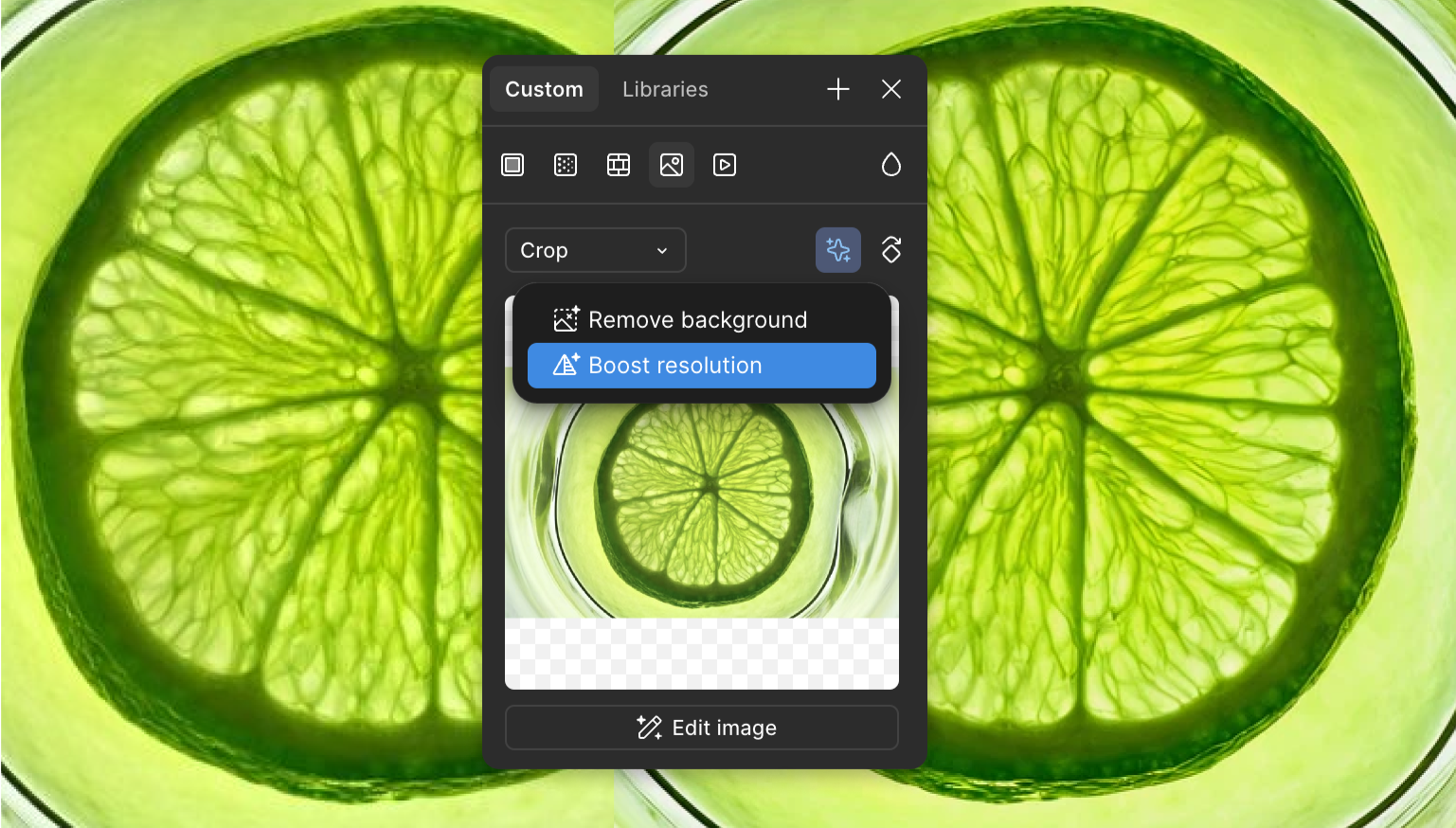Open the Libraries tab
The height and width of the screenshot is (828, 1456).
pos(665,89)
